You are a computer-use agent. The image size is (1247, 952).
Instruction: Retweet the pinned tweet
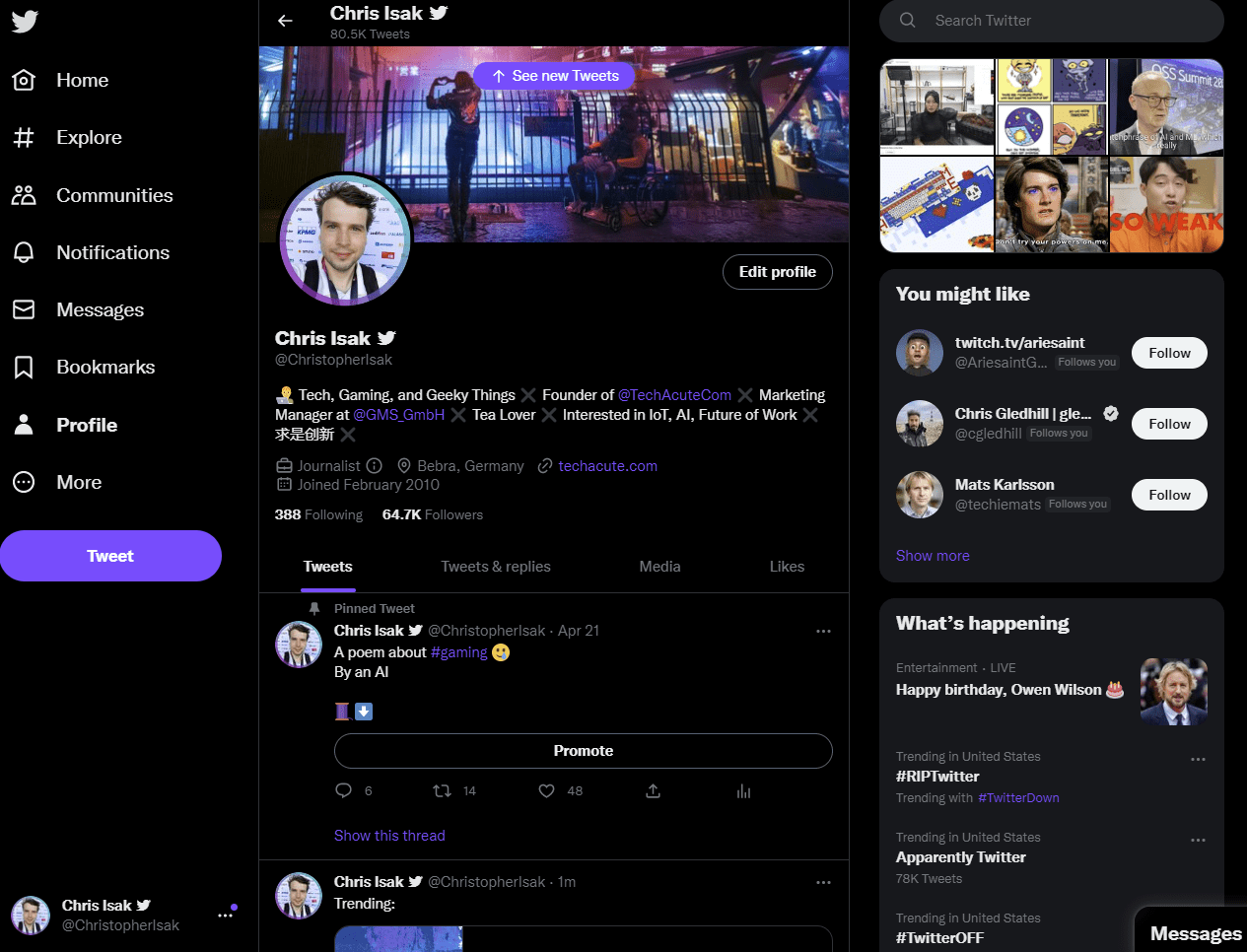[443, 790]
